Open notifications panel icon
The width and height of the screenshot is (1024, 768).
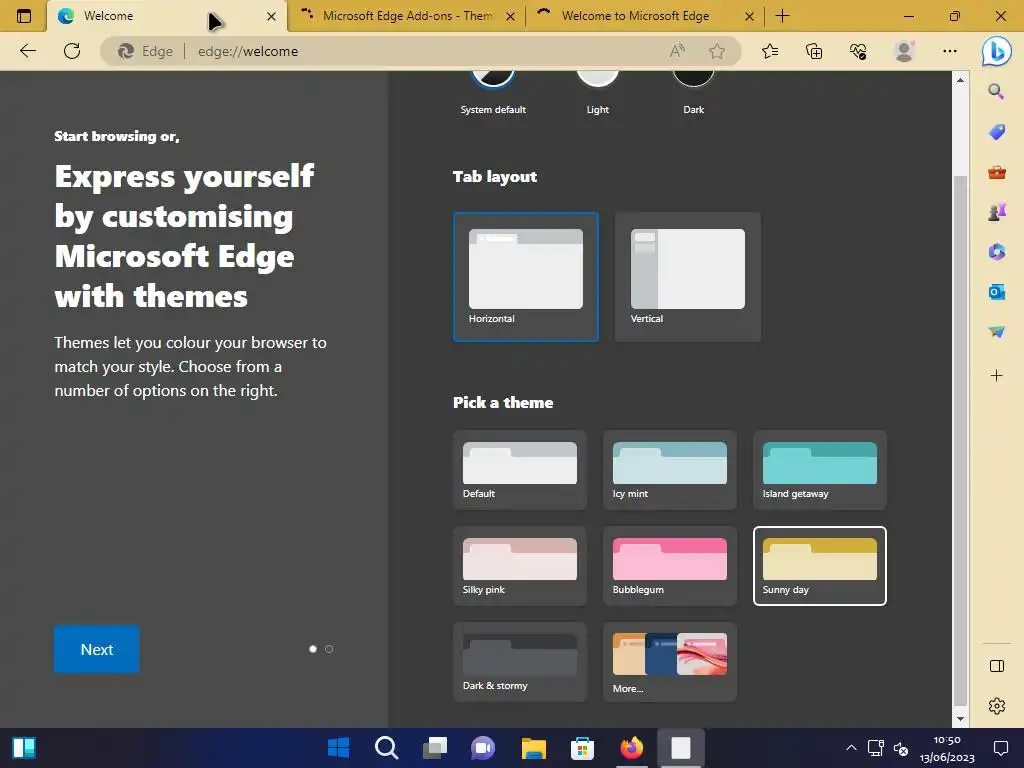click(1000, 748)
